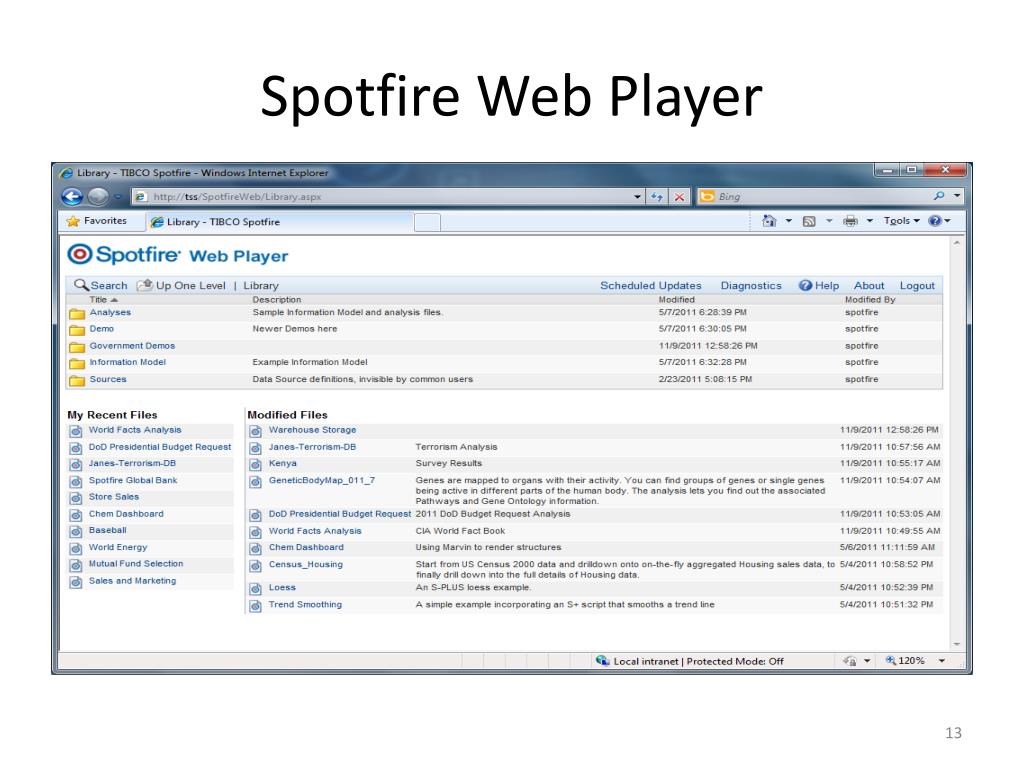Click the zoom magnifier icon in status bar
This screenshot has width=1024, height=768.
tap(890, 660)
